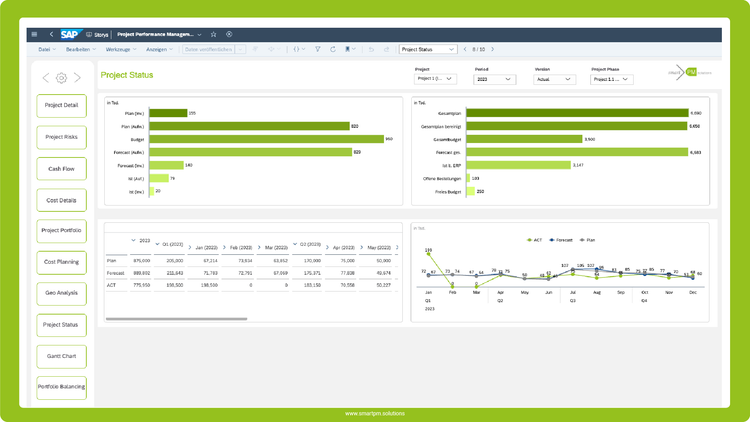Expand the Feb (2023) column
Screen dimensions: 750x422
224,247
